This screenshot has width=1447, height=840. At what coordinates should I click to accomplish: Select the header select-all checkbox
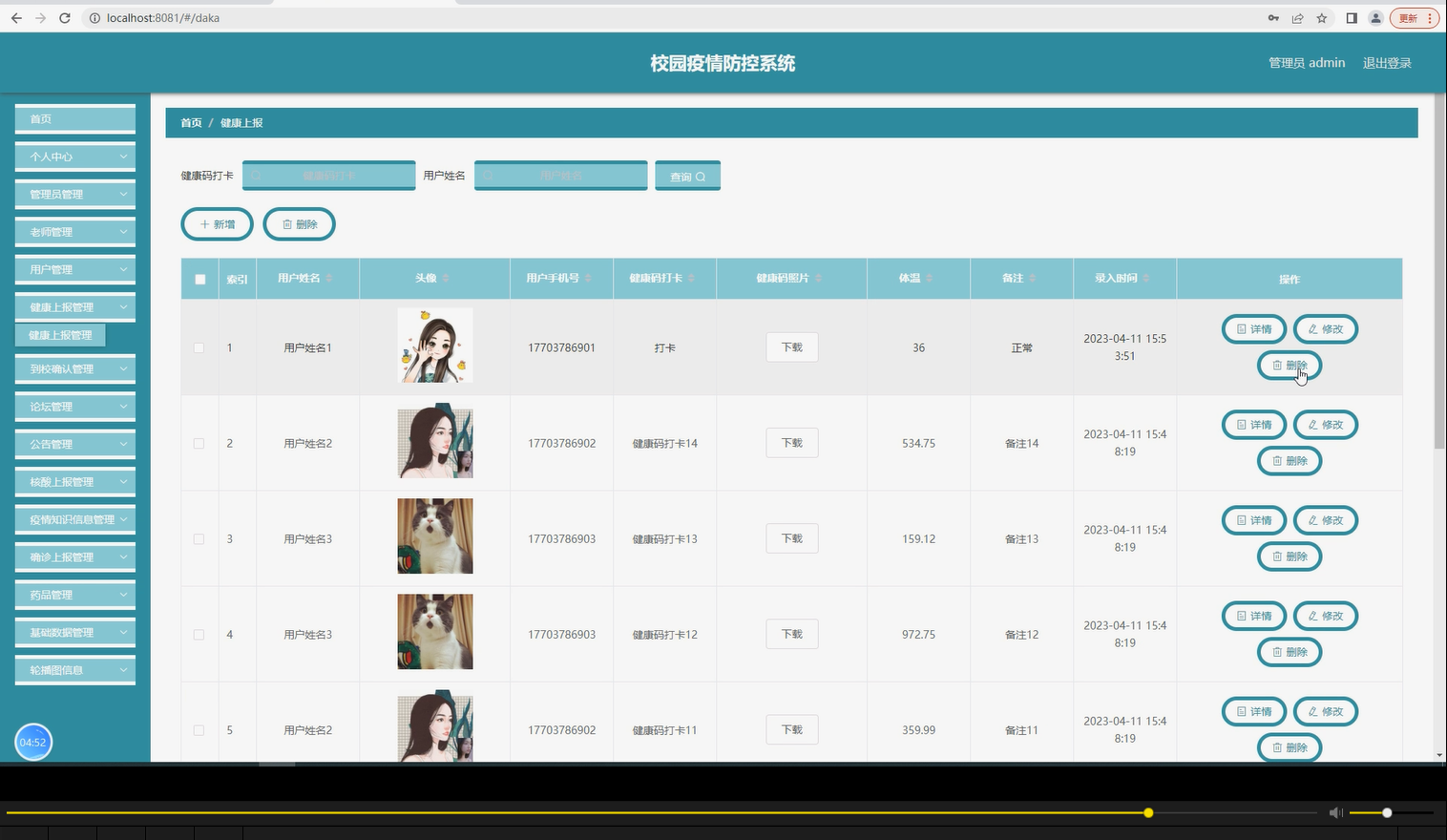199,280
